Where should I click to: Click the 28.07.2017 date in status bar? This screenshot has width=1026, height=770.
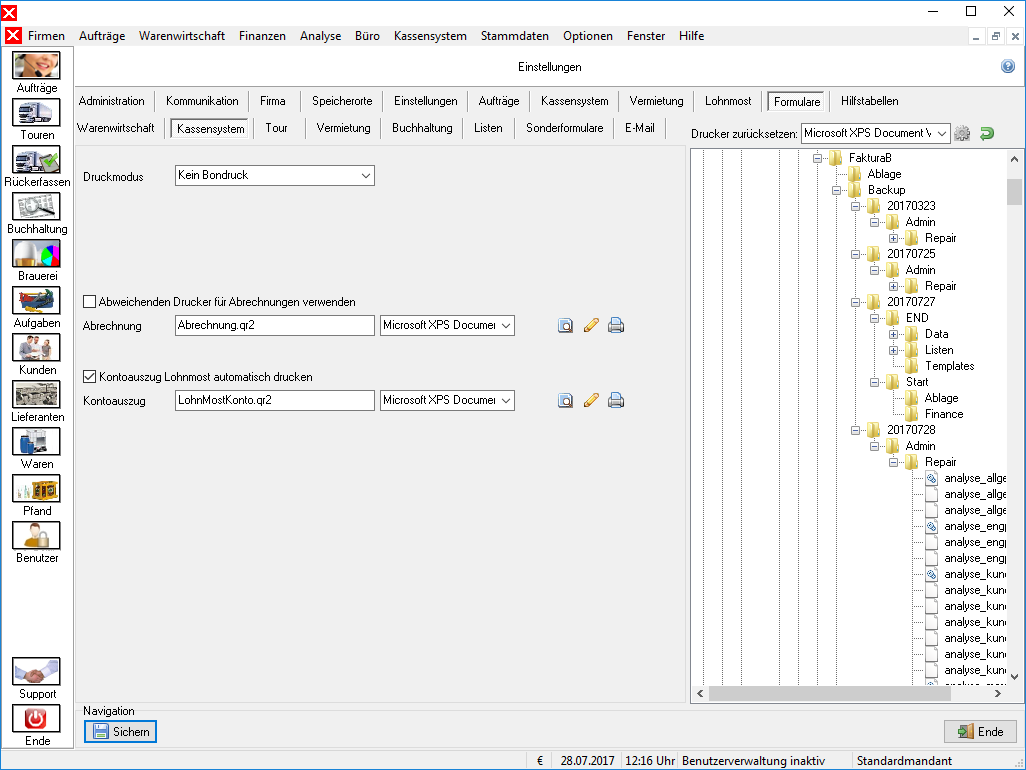click(x=587, y=761)
